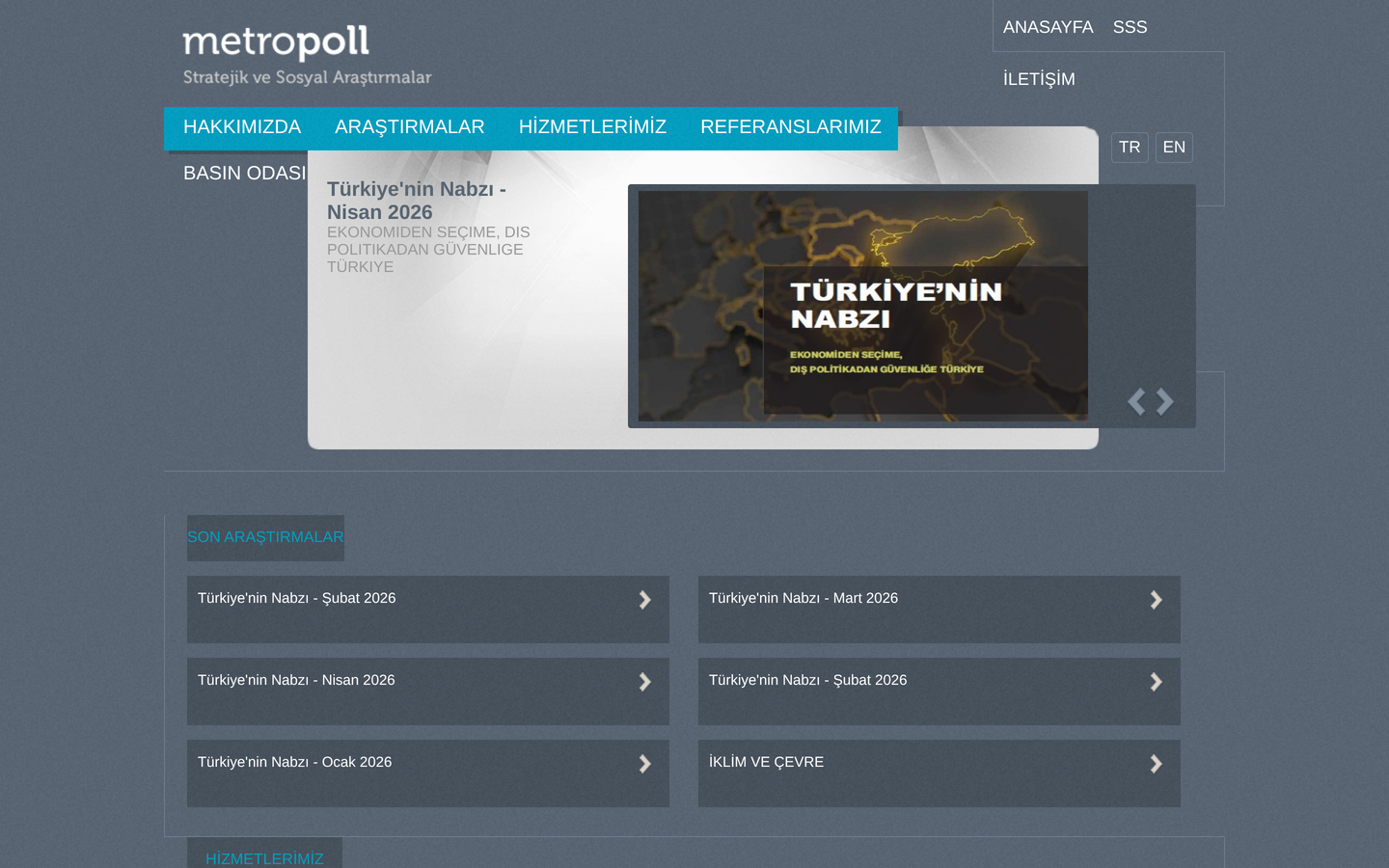The width and height of the screenshot is (1389, 868).
Task: Go to previous slide arrow
Action: tap(1136, 401)
